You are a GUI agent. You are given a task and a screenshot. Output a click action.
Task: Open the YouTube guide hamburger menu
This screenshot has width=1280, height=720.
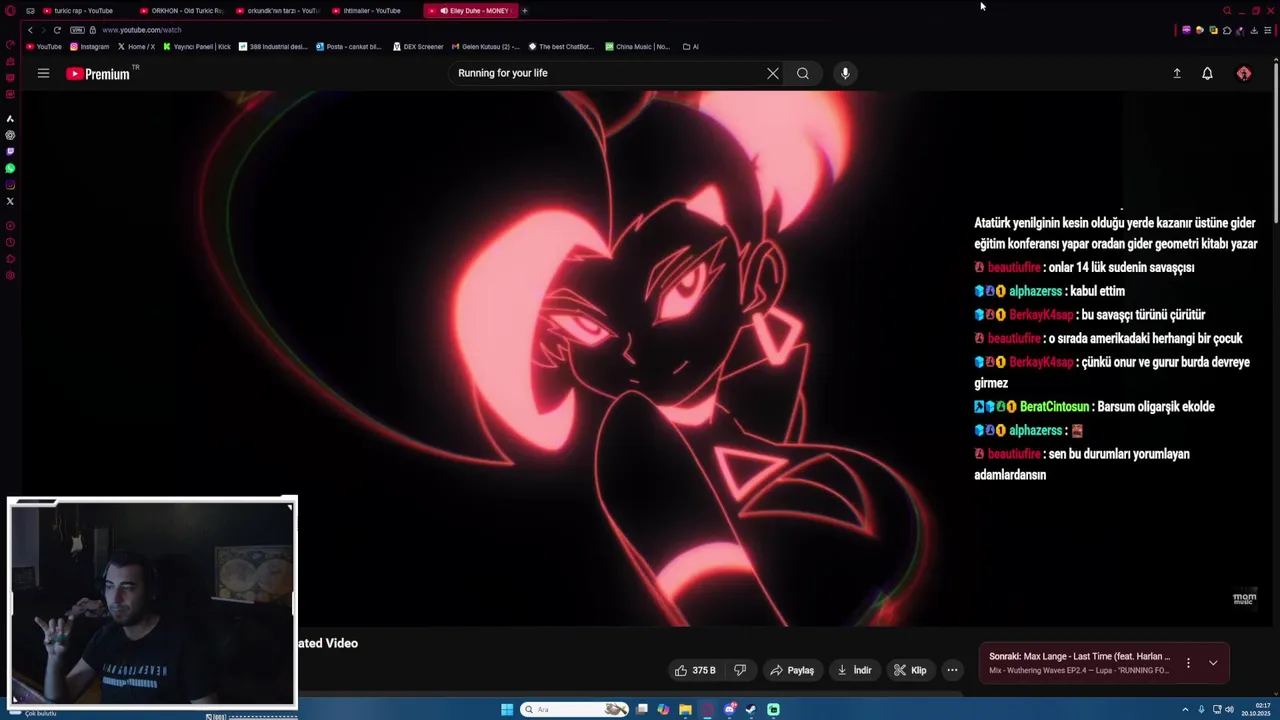click(x=43, y=73)
